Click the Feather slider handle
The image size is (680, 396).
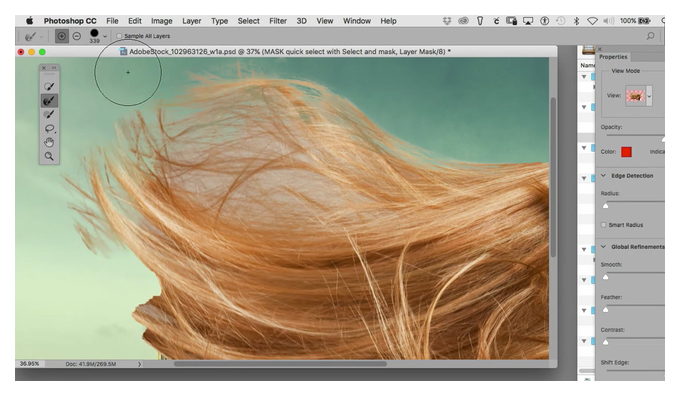[606, 309]
